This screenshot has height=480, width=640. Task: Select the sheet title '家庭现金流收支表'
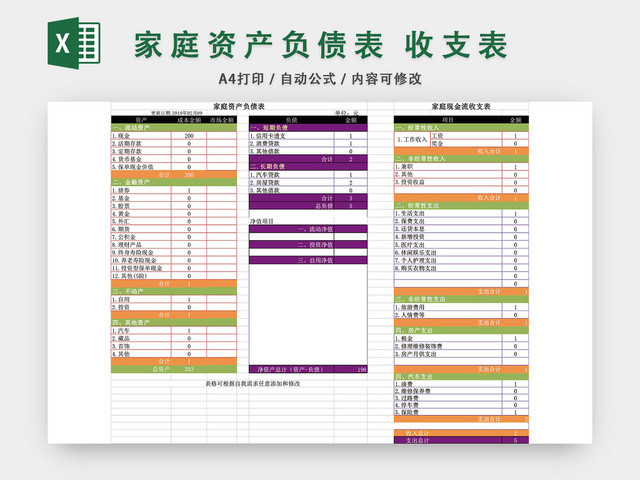tap(461, 107)
